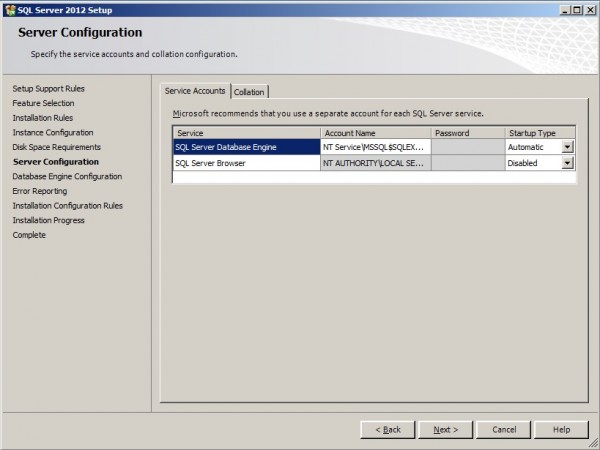Open Help for this setup page
Viewport: 600px width, 450px height.
[561, 430]
